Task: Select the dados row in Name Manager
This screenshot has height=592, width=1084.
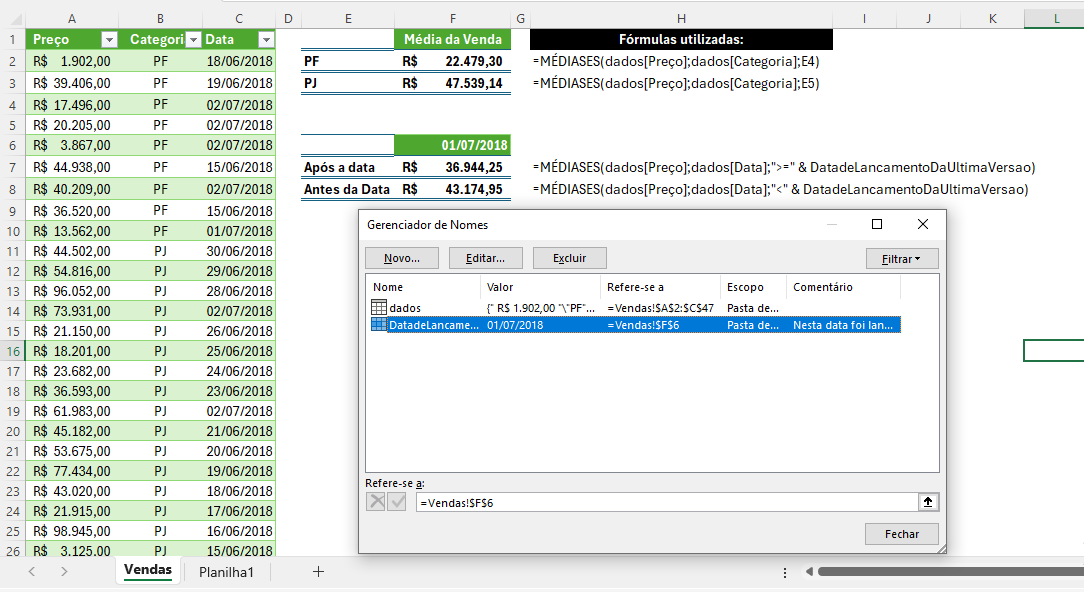Action: coord(635,308)
